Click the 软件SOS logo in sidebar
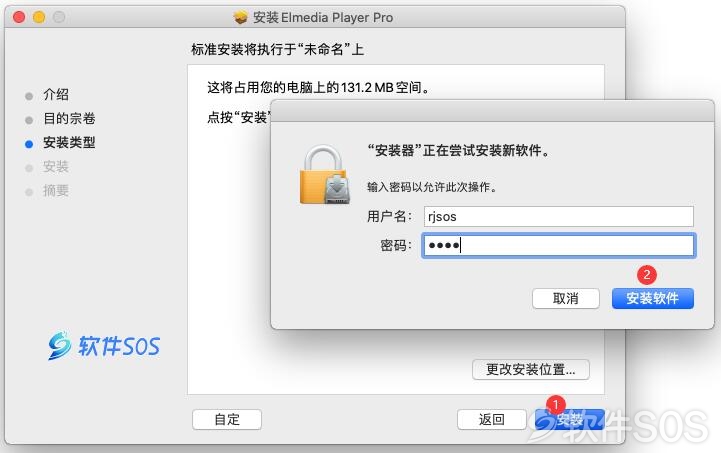Viewport: 721px width, 453px height. [x=104, y=345]
